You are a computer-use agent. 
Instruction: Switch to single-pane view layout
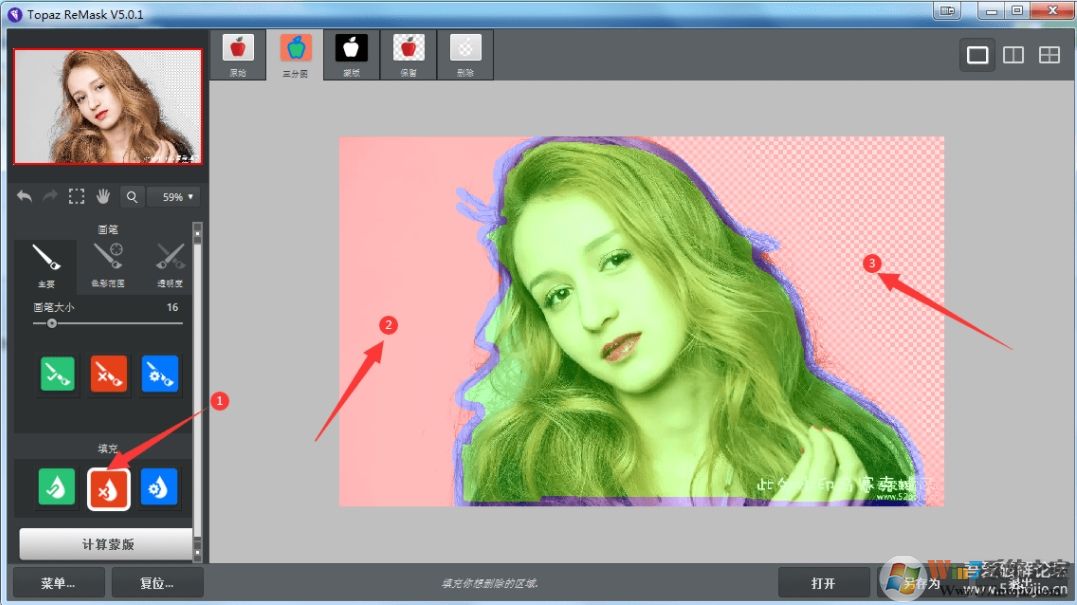977,55
